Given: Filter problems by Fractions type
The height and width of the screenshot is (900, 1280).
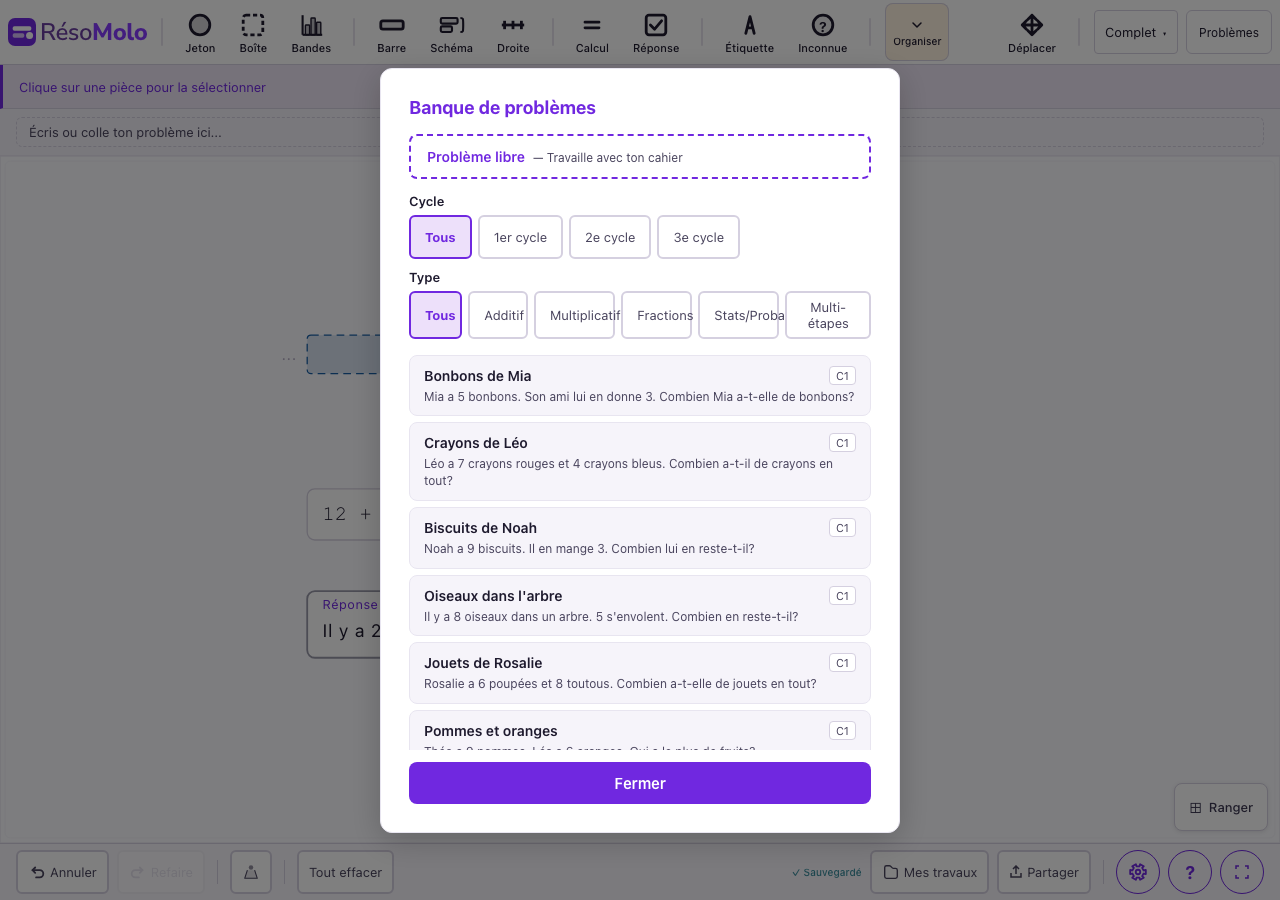Looking at the screenshot, I should [664, 315].
